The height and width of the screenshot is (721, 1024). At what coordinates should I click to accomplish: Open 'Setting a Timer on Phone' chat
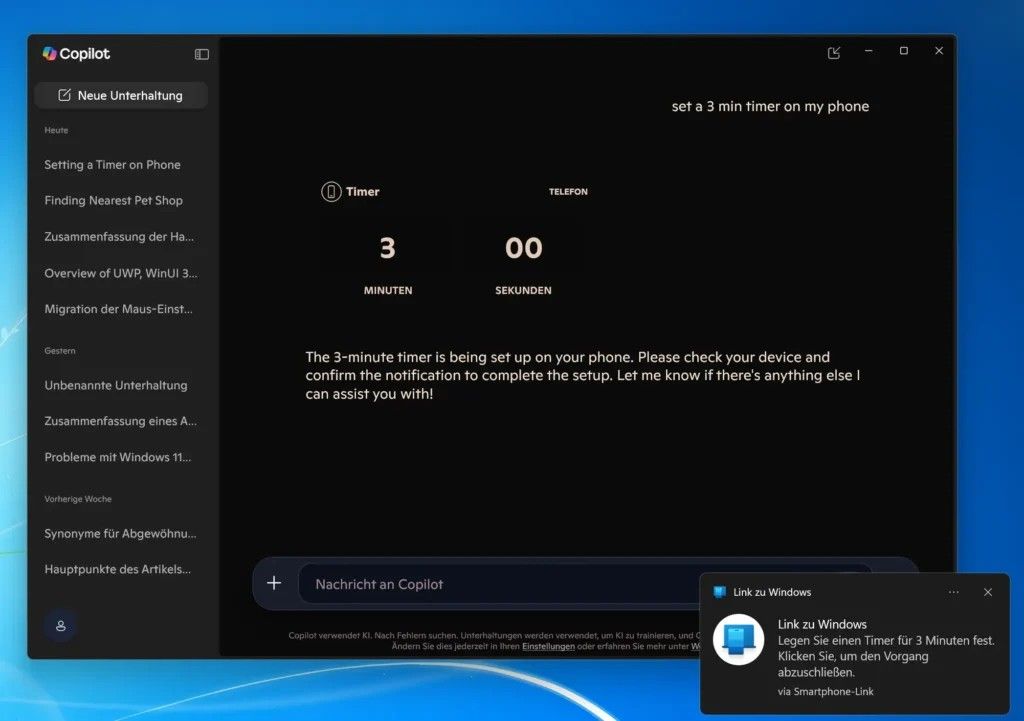112,165
